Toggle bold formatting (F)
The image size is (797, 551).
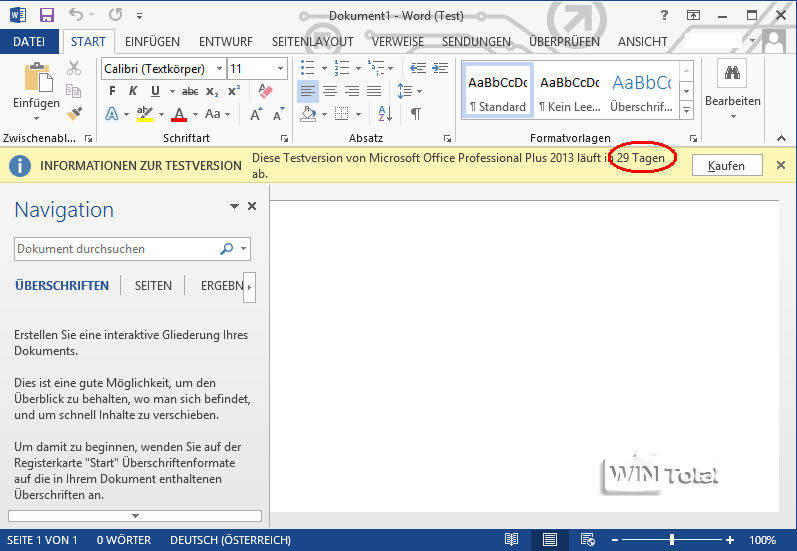pyautogui.click(x=112, y=91)
